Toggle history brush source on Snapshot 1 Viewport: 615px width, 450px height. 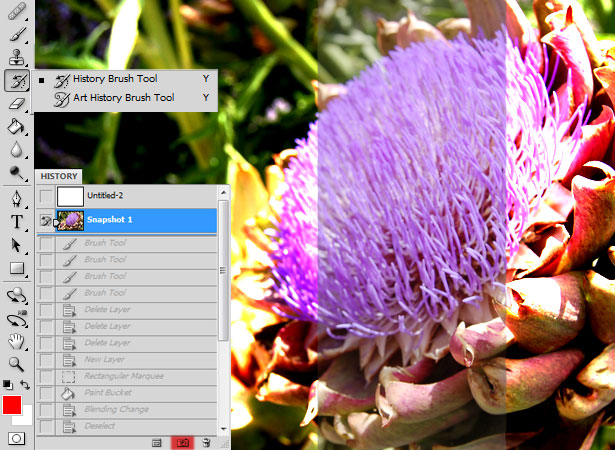coord(46,221)
